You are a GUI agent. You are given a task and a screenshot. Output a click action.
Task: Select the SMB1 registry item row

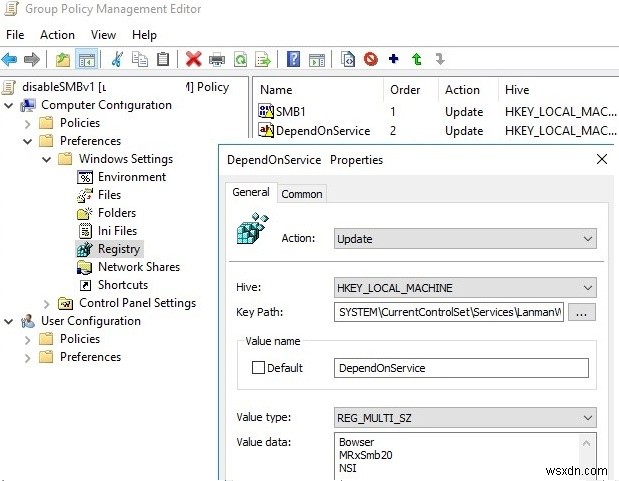(437, 112)
